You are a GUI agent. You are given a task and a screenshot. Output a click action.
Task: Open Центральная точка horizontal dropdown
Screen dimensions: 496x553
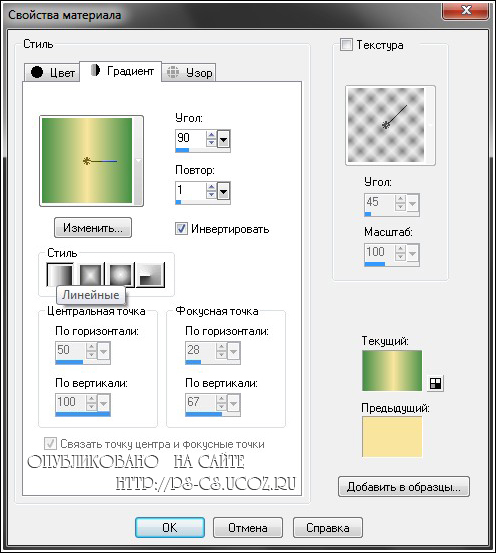point(103,351)
